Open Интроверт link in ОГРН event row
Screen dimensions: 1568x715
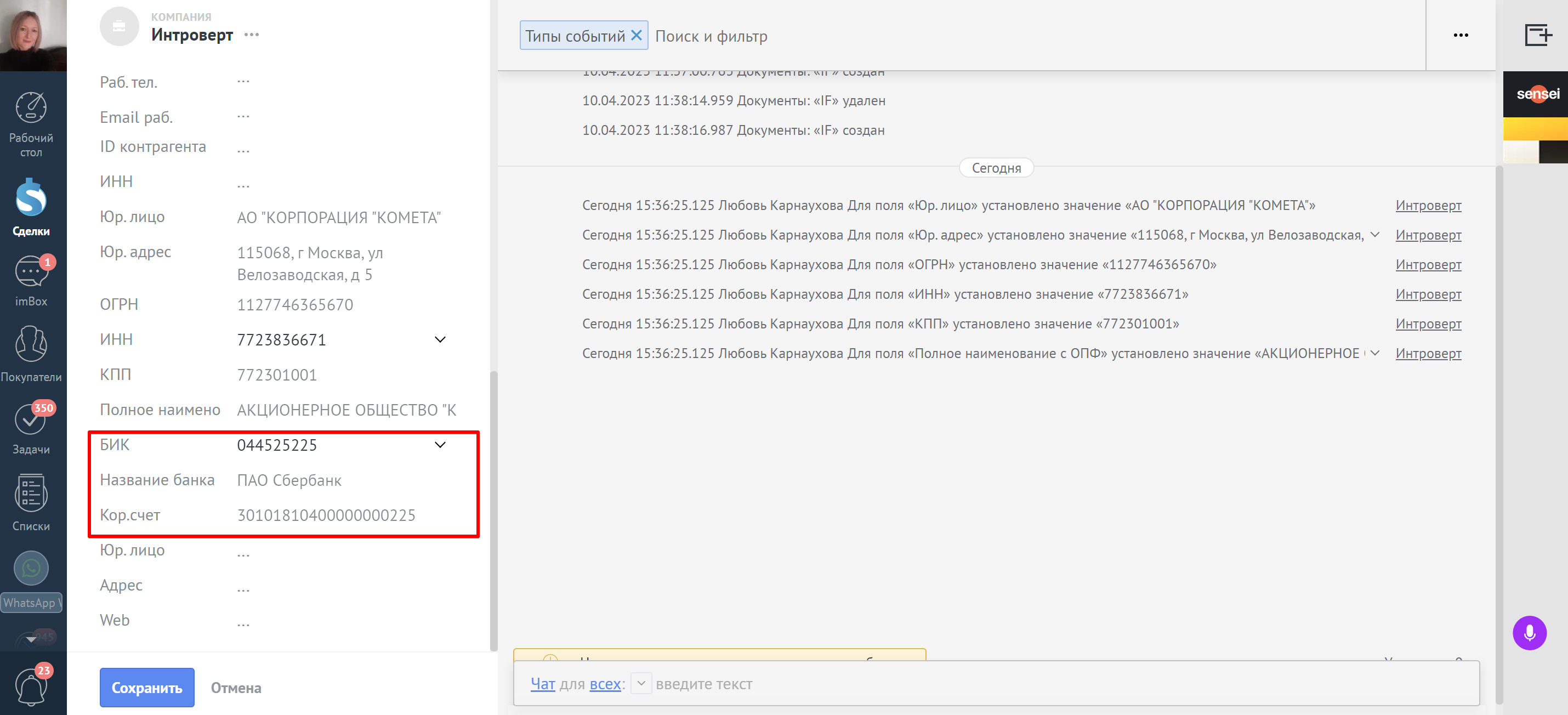coord(1428,265)
